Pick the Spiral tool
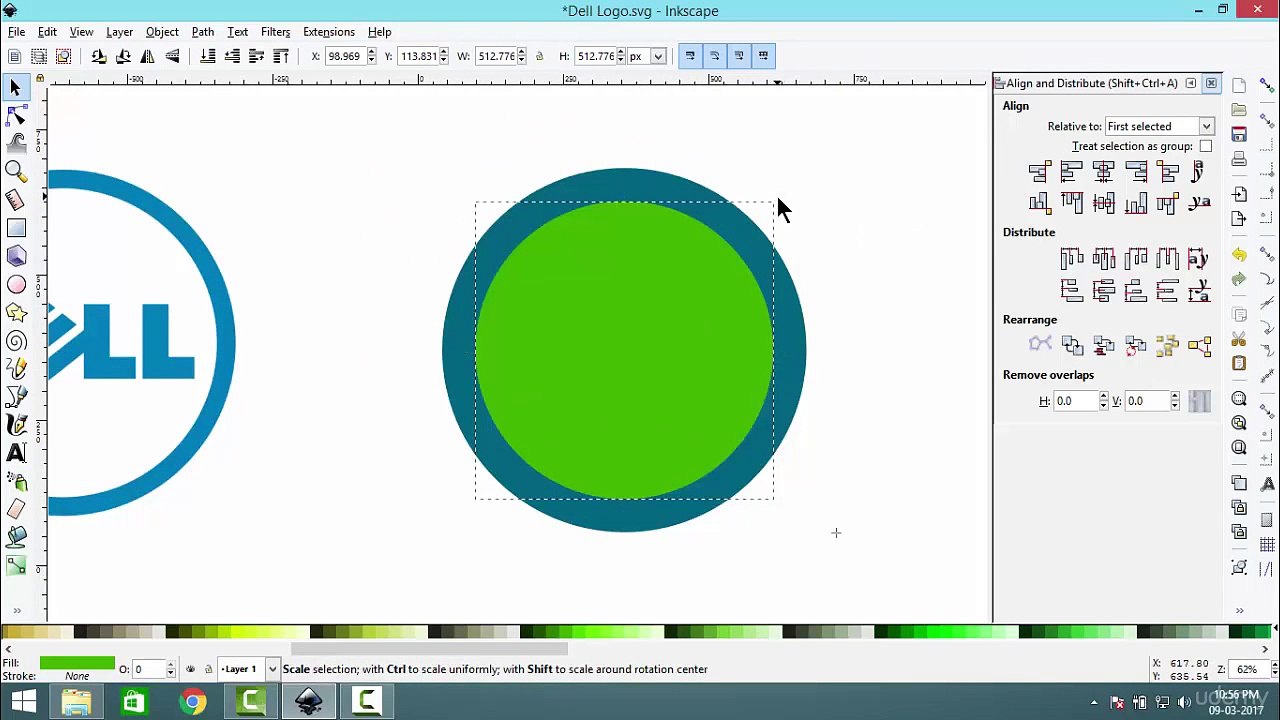The height and width of the screenshot is (720, 1280). tap(15, 341)
